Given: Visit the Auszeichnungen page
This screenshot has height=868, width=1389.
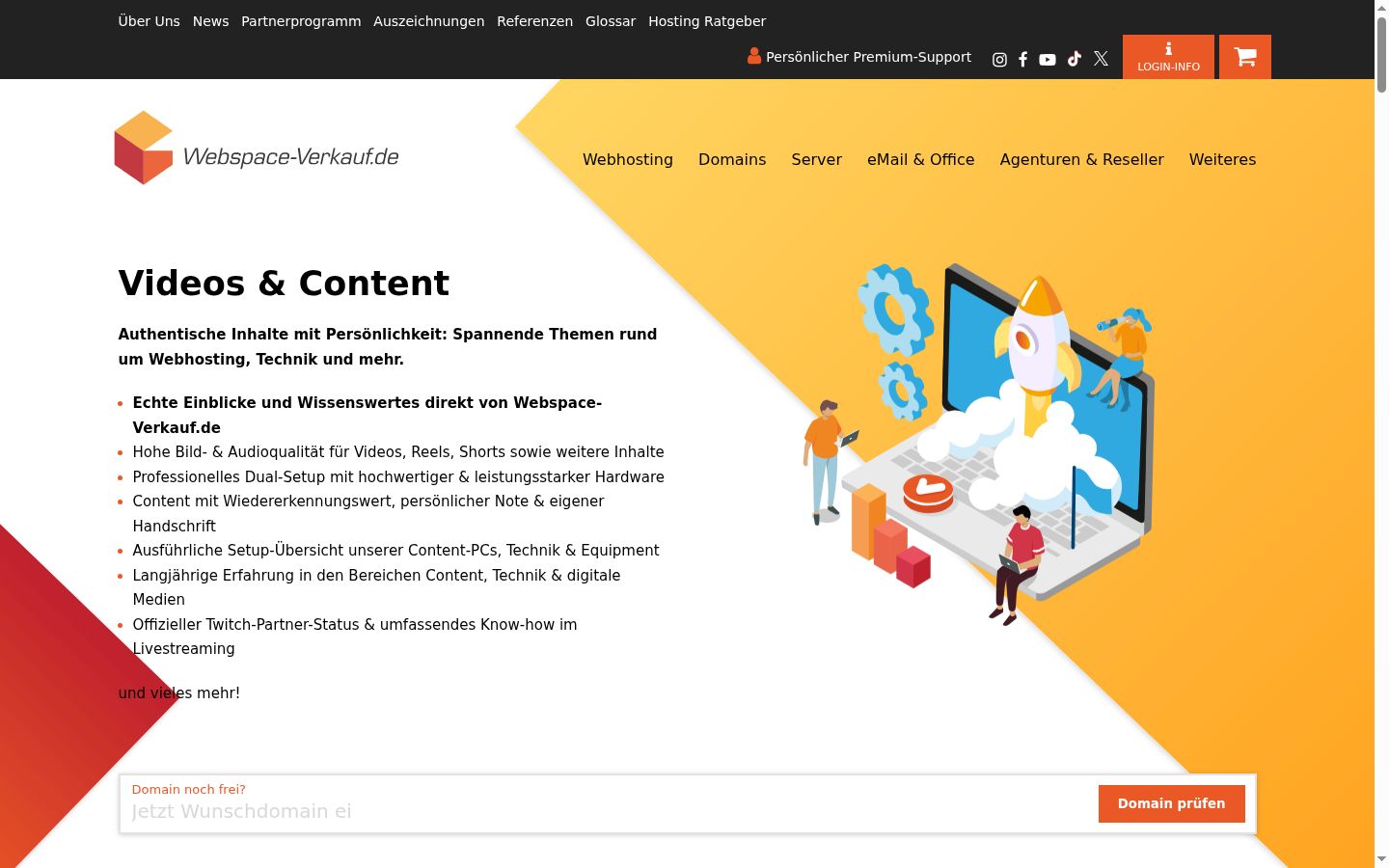Looking at the screenshot, I should [429, 21].
